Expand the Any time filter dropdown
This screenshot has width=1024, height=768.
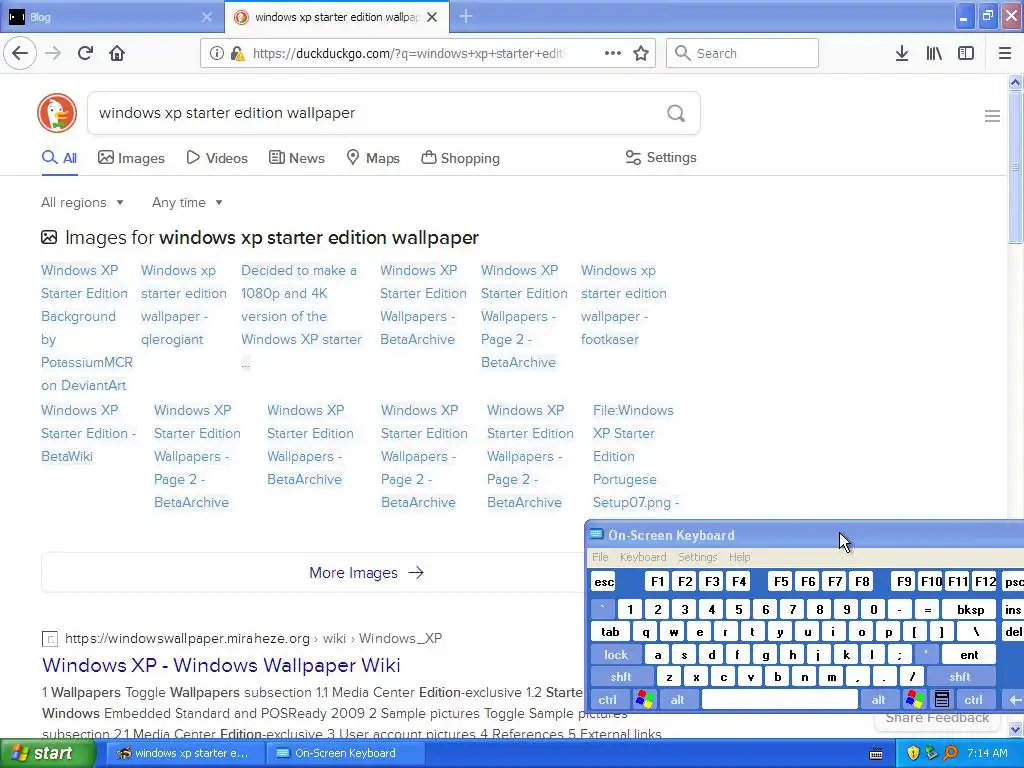click(187, 202)
